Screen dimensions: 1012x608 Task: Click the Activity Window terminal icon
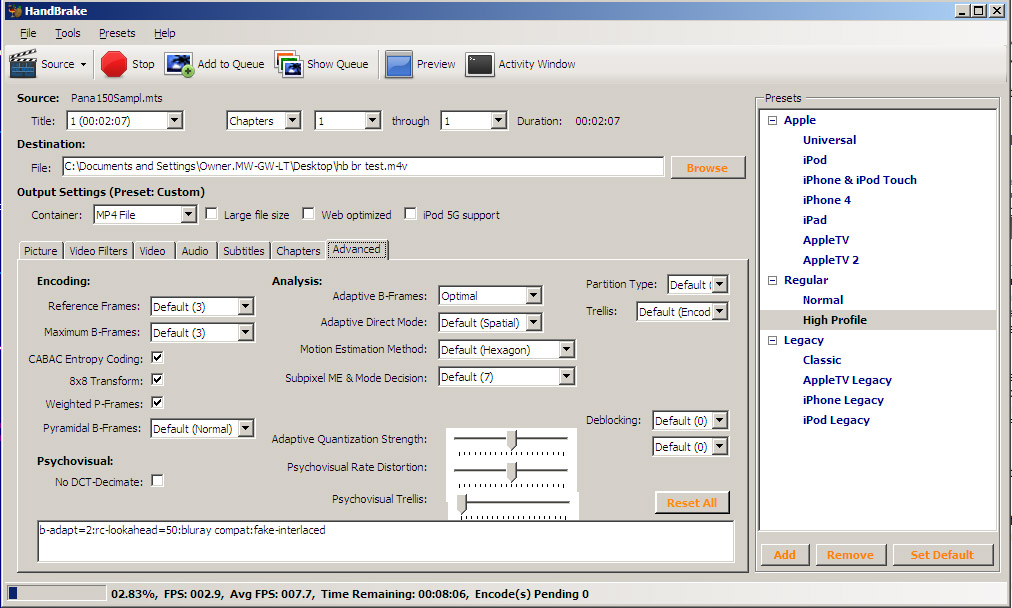480,65
